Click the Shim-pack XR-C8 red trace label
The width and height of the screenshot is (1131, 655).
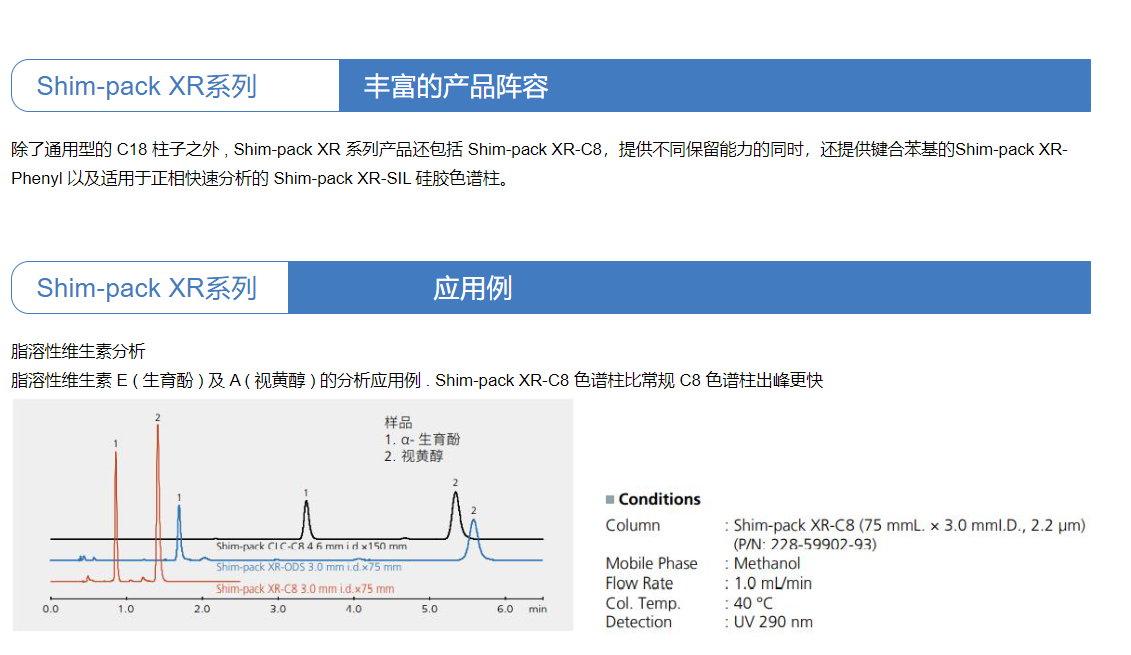click(305, 589)
